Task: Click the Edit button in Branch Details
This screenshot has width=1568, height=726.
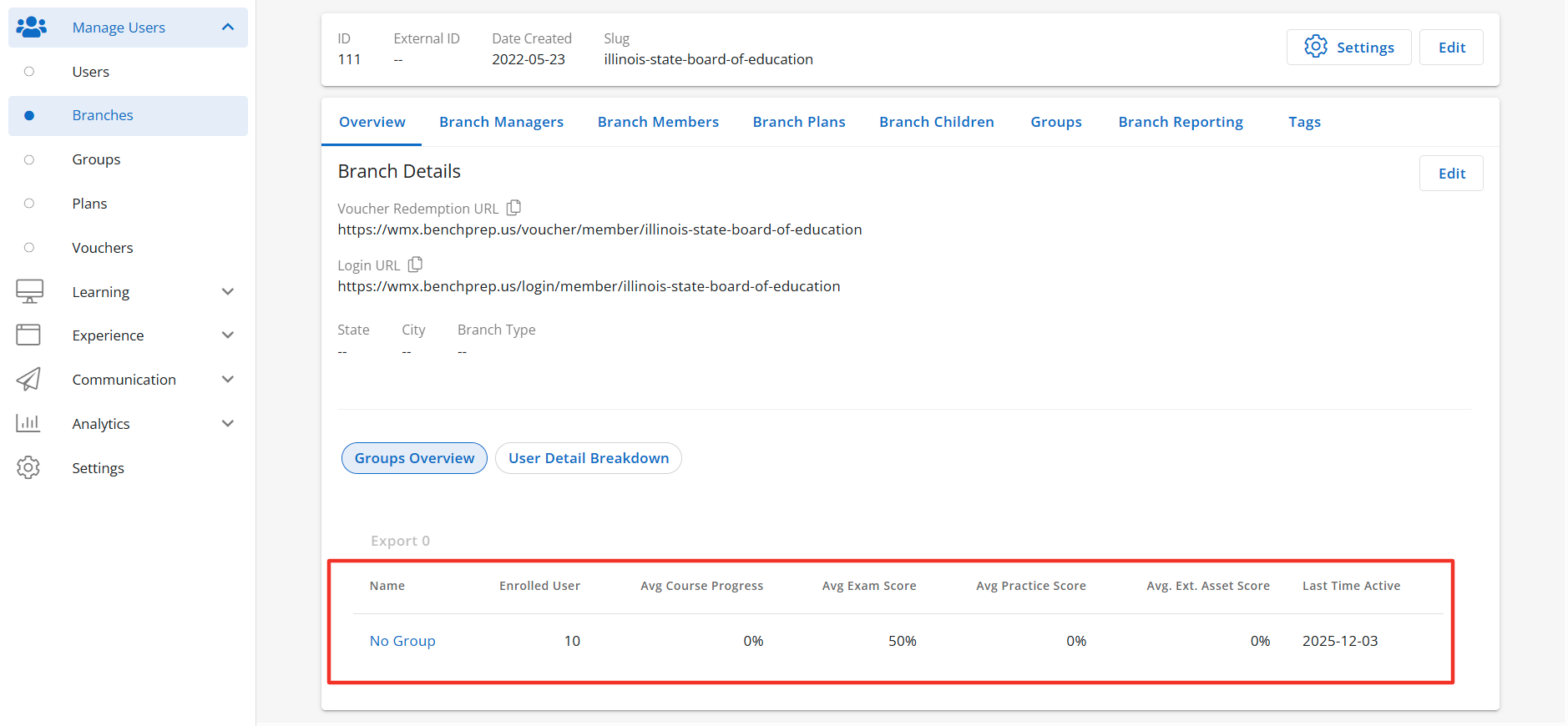Action: (1450, 174)
